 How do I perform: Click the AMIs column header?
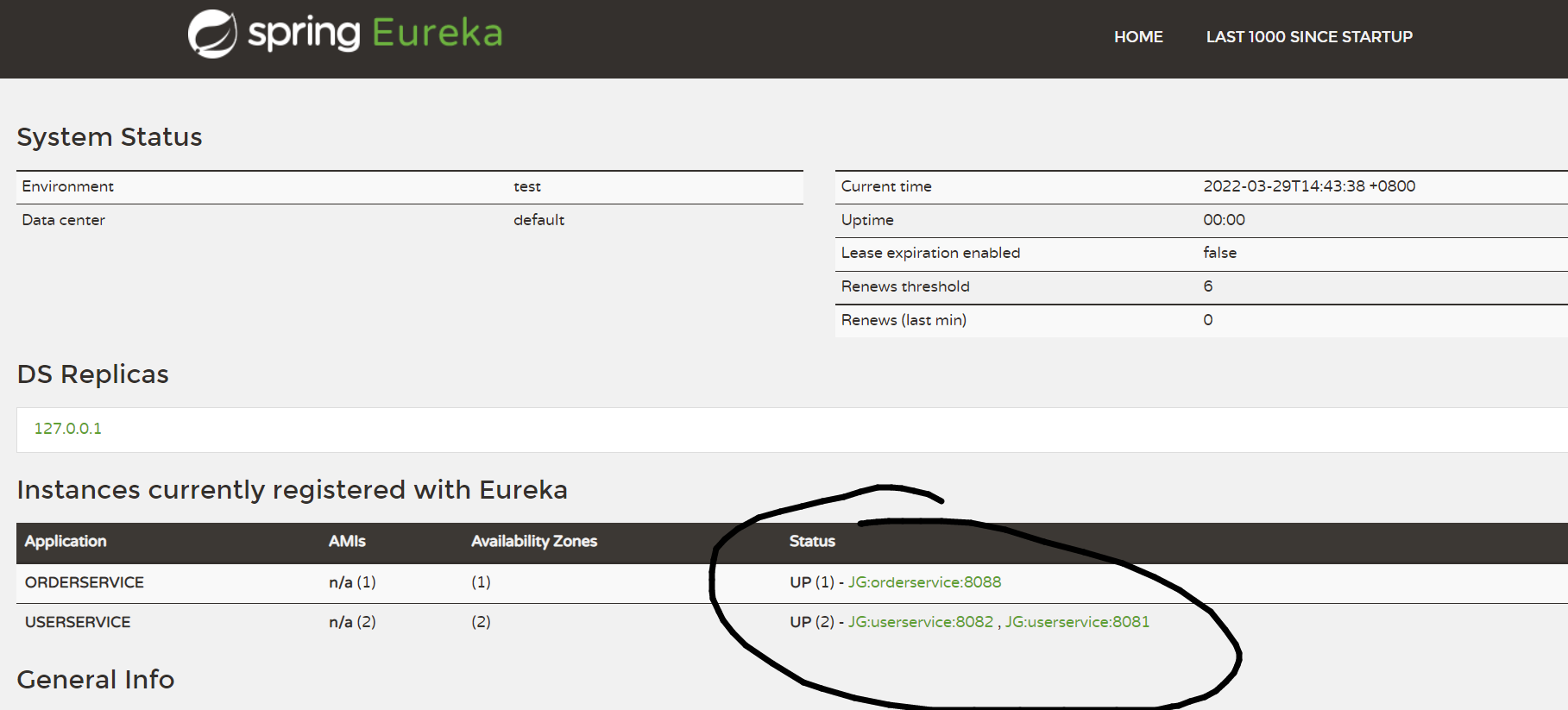[347, 541]
